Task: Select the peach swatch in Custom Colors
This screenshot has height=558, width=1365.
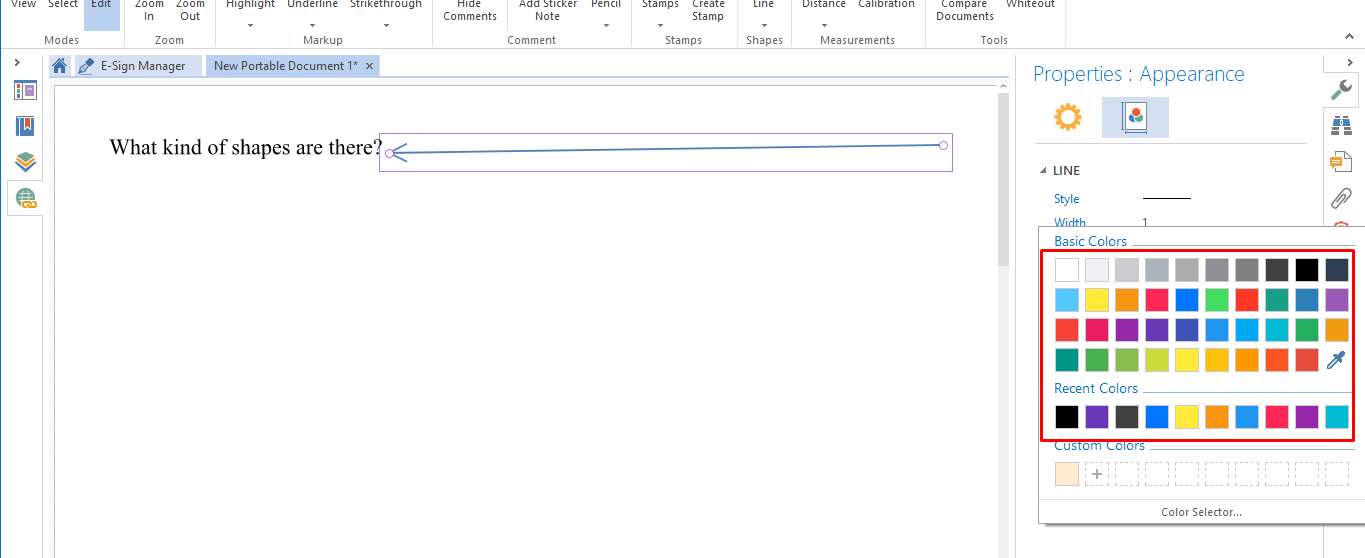Action: coord(1067,474)
